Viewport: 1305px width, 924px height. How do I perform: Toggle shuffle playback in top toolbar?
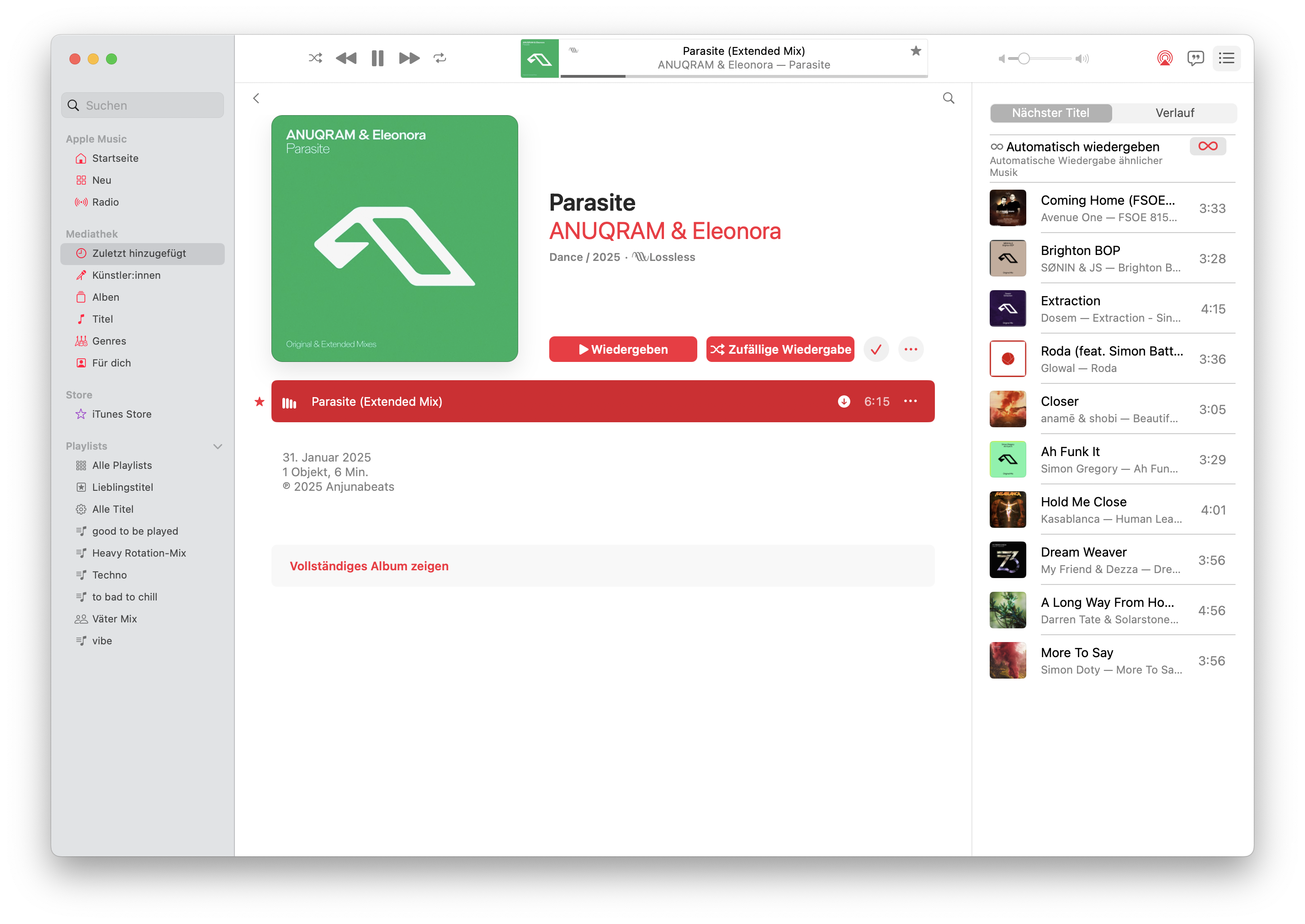(315, 58)
